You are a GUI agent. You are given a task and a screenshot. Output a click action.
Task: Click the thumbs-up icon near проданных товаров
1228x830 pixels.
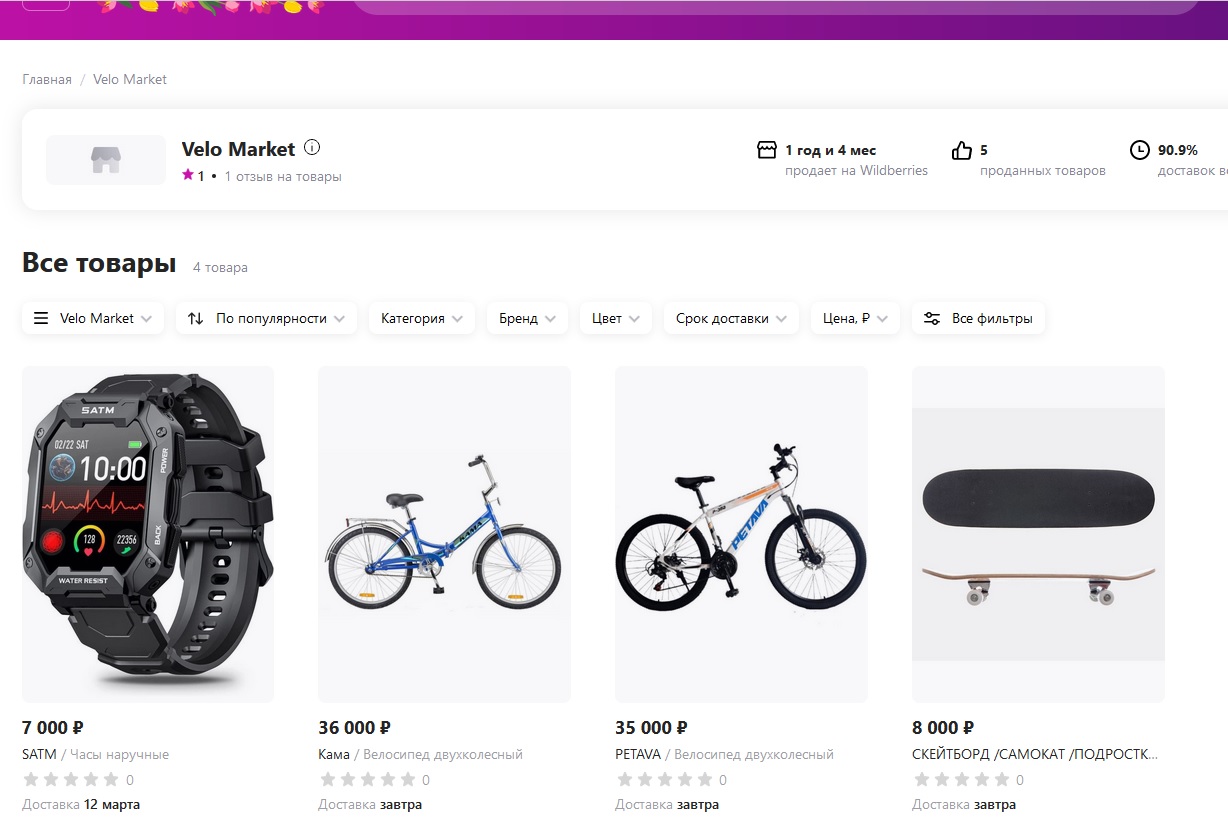click(x=962, y=150)
